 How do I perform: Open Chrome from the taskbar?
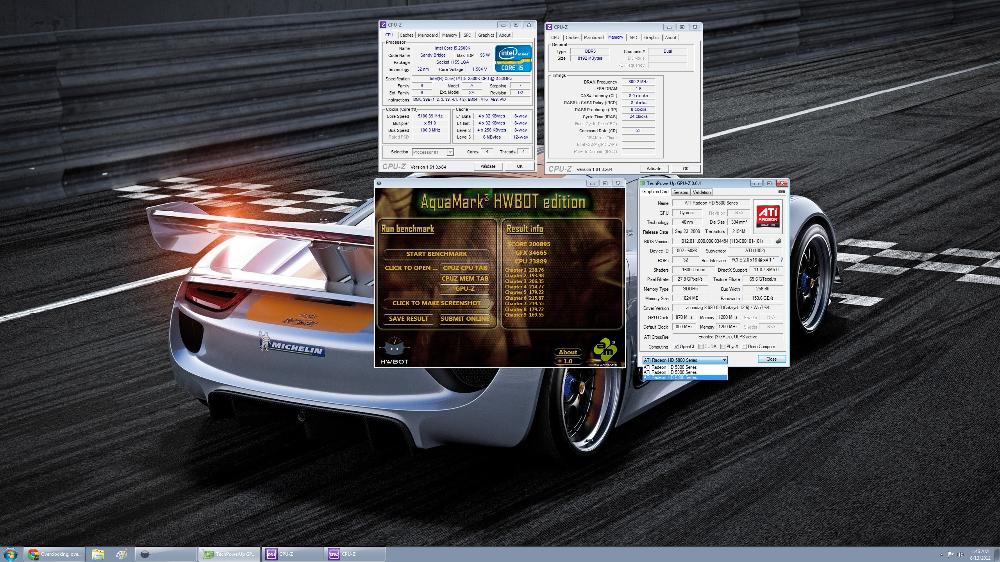tap(54, 554)
